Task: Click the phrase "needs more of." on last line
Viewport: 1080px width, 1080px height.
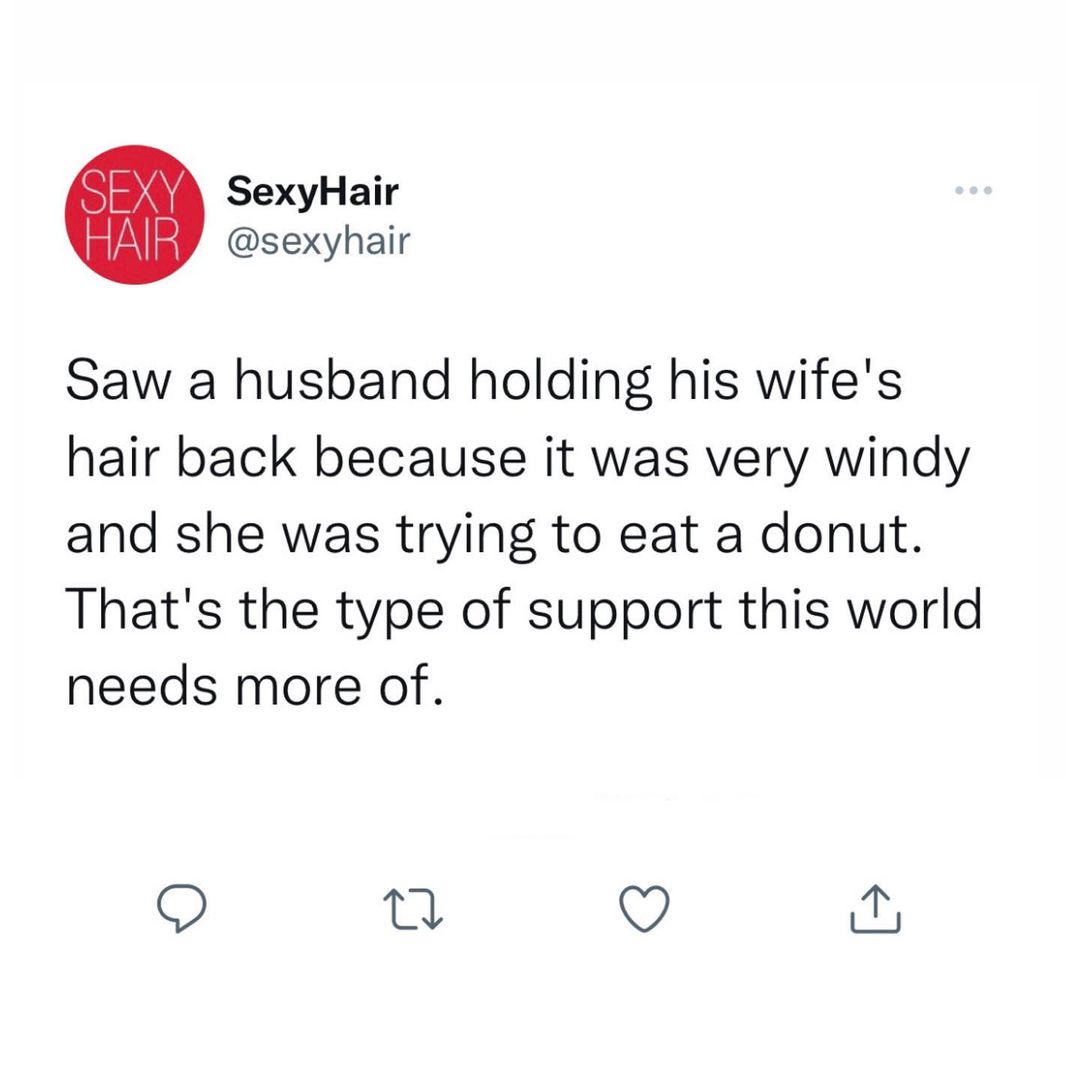Action: pyautogui.click(x=254, y=685)
